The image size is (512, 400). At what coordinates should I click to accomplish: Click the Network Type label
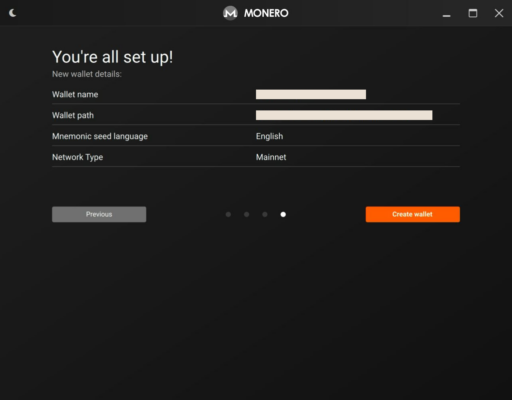click(77, 157)
